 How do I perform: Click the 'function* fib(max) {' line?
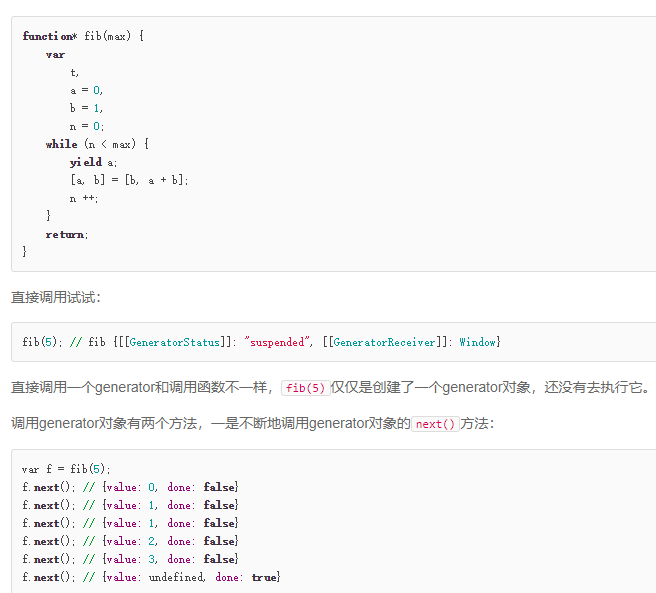tap(83, 36)
